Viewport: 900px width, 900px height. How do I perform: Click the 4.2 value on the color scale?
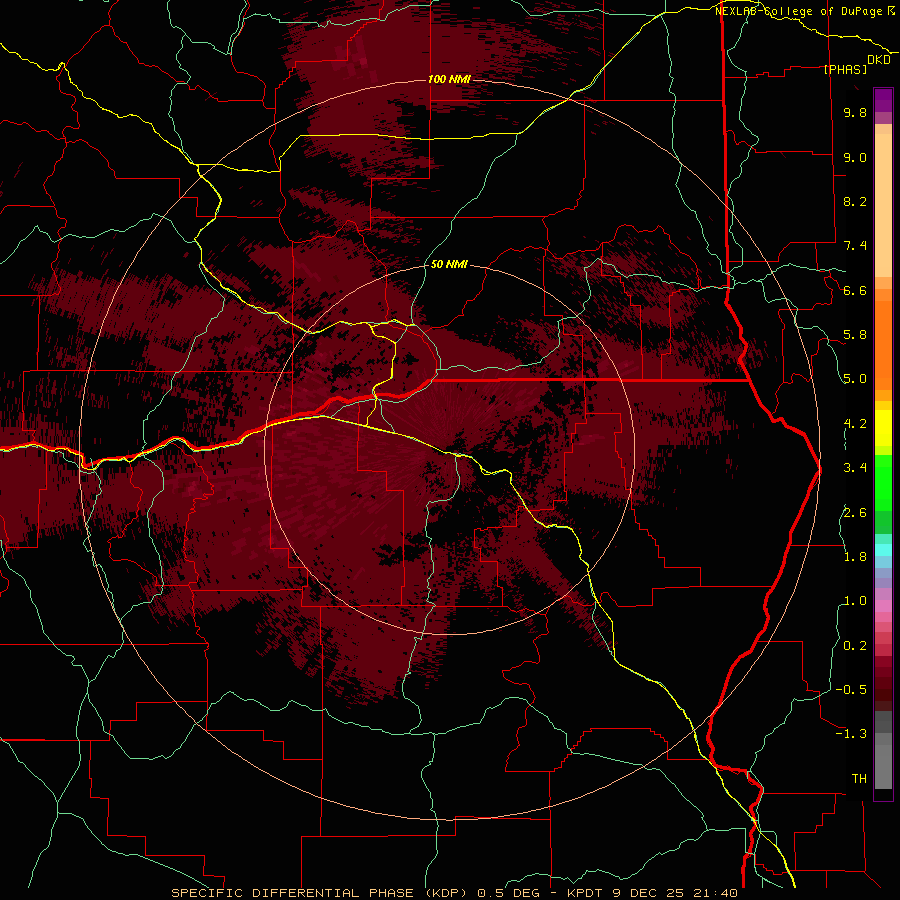(855, 424)
